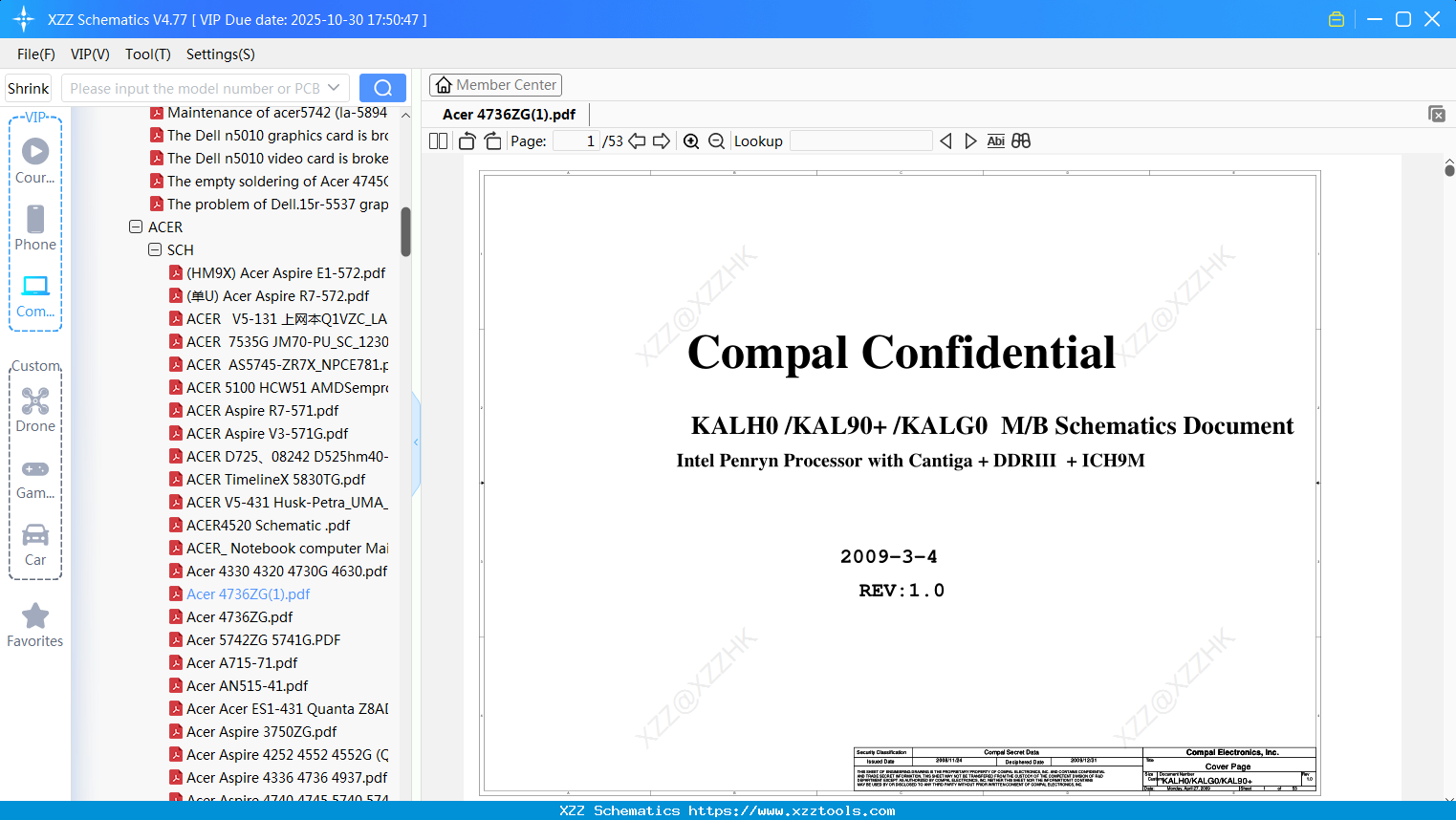The width and height of the screenshot is (1456, 820).
Task: Open The Dell n5010 video card file
Action: (x=270, y=159)
